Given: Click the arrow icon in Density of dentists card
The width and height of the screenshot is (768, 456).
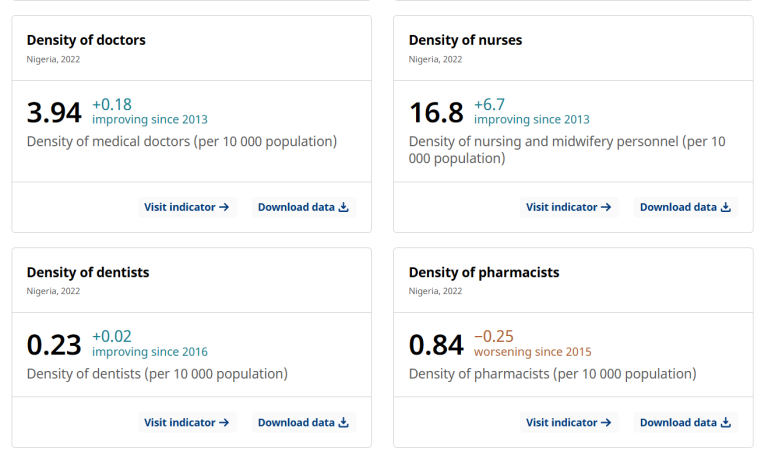Looking at the screenshot, I should [x=225, y=423].
